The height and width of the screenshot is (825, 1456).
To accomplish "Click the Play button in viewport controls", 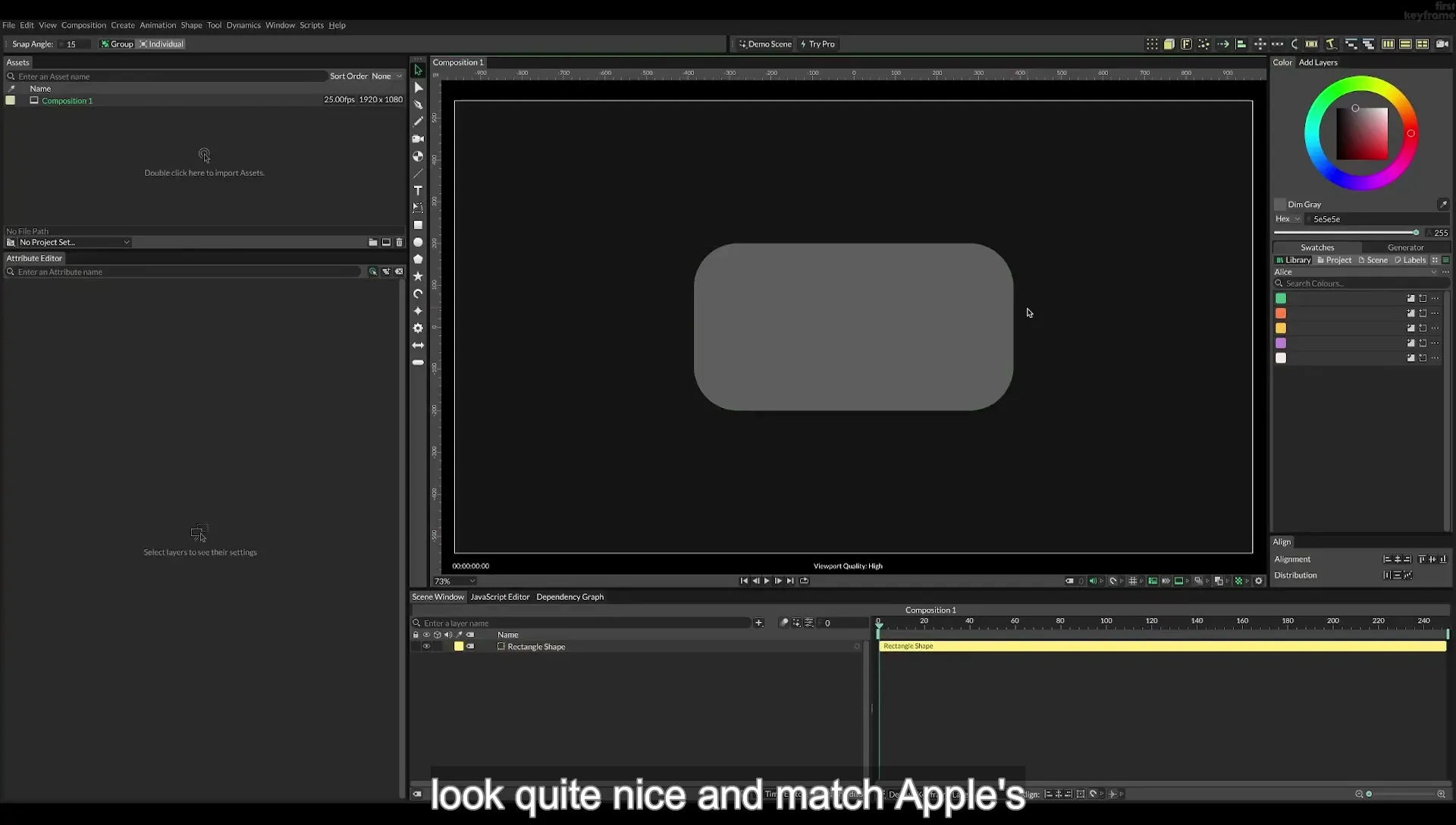I will pyautogui.click(x=767, y=582).
